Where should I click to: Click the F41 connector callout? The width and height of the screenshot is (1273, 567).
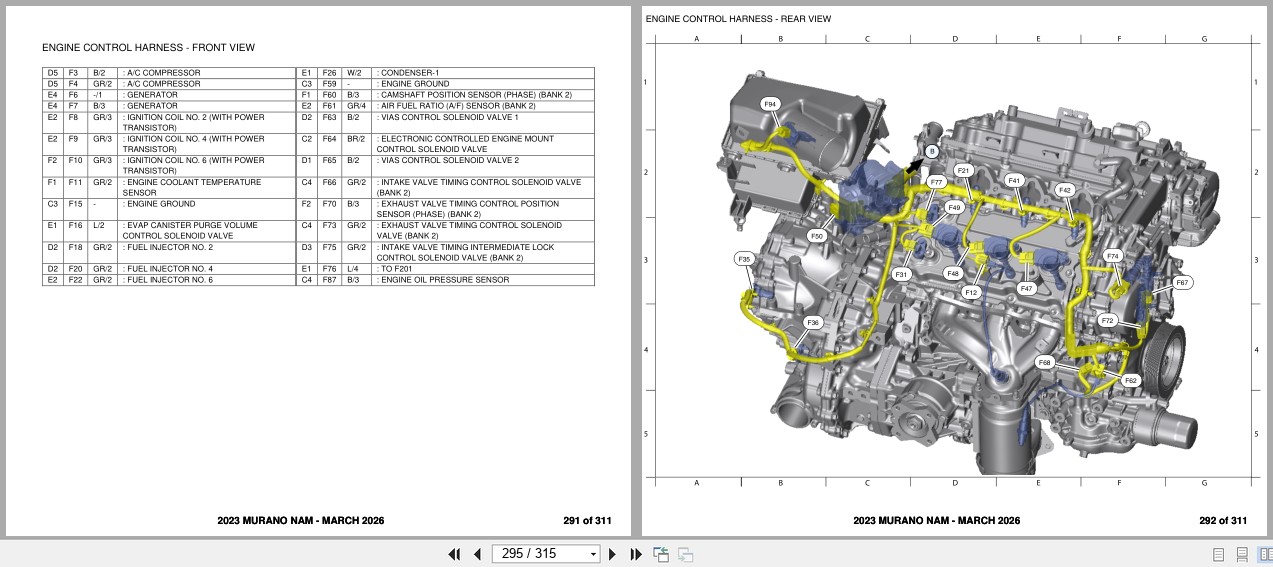[1014, 181]
